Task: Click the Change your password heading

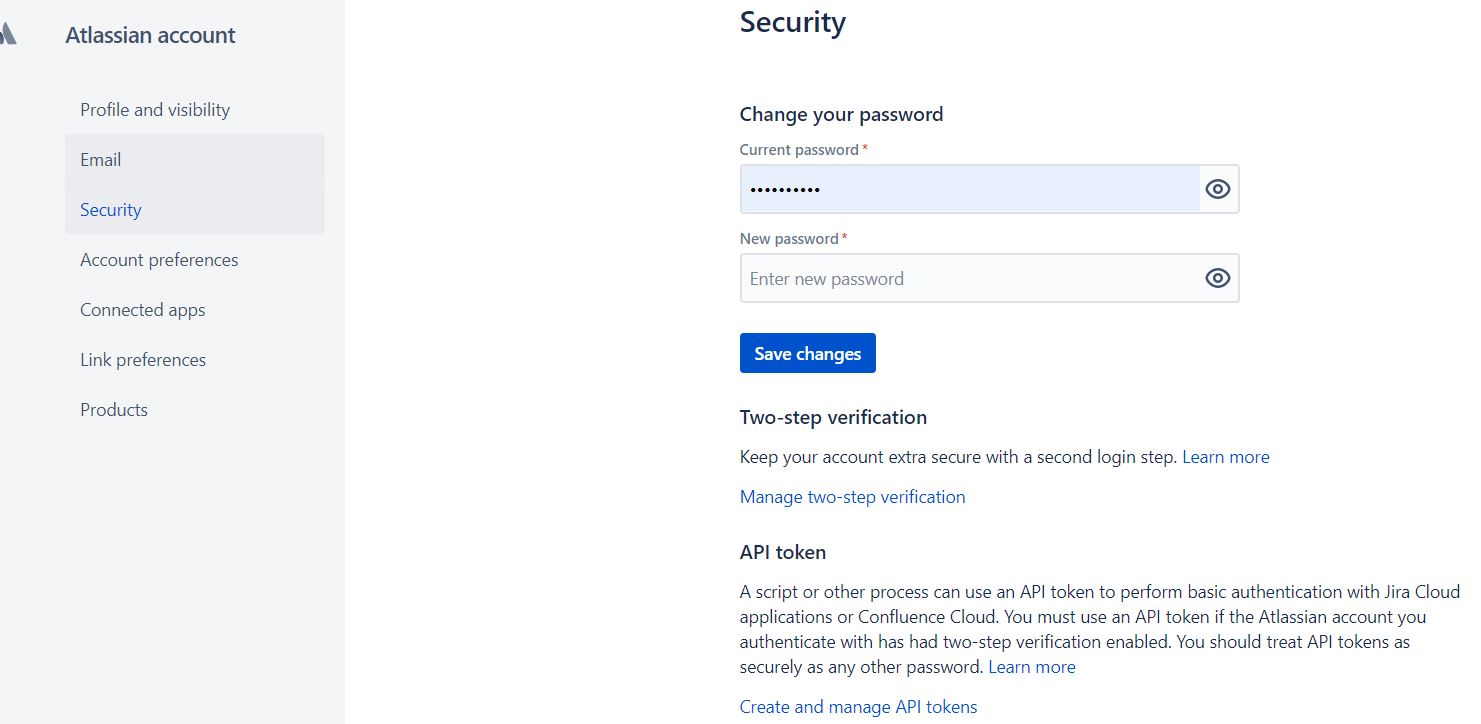Action: [842, 114]
